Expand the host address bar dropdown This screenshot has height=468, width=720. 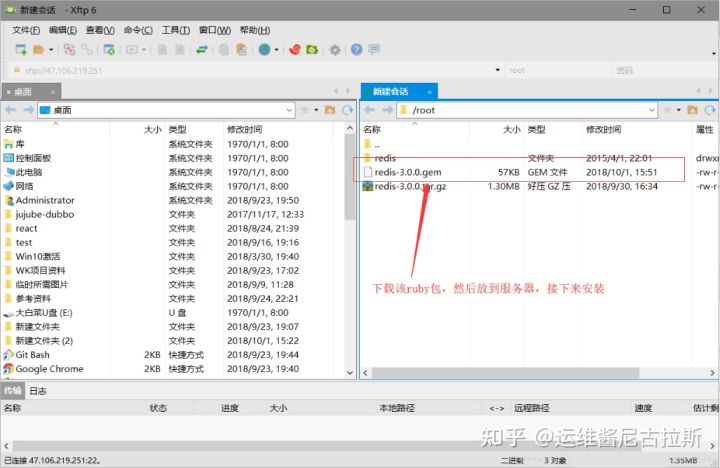(x=497, y=70)
